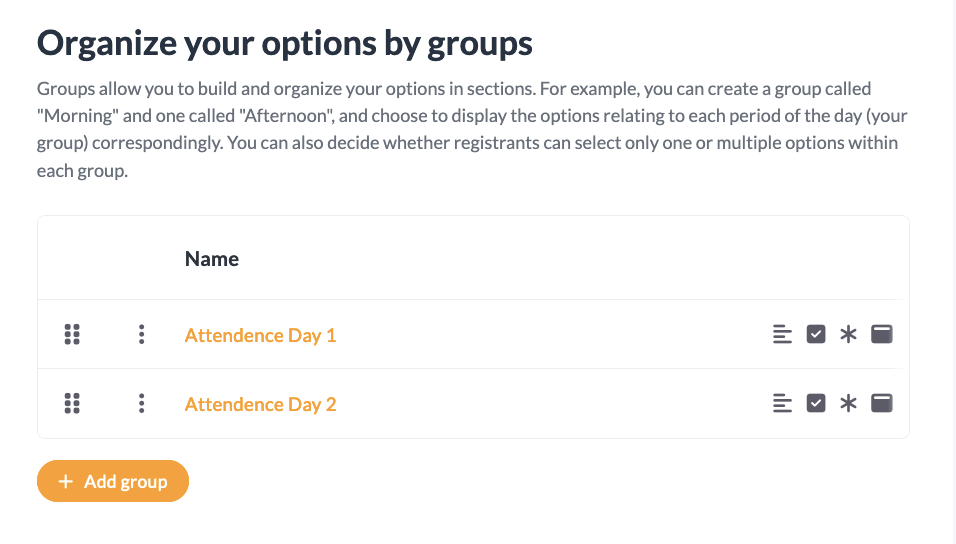Click the text-align lines icon for Attendence Day 1

coord(782,335)
